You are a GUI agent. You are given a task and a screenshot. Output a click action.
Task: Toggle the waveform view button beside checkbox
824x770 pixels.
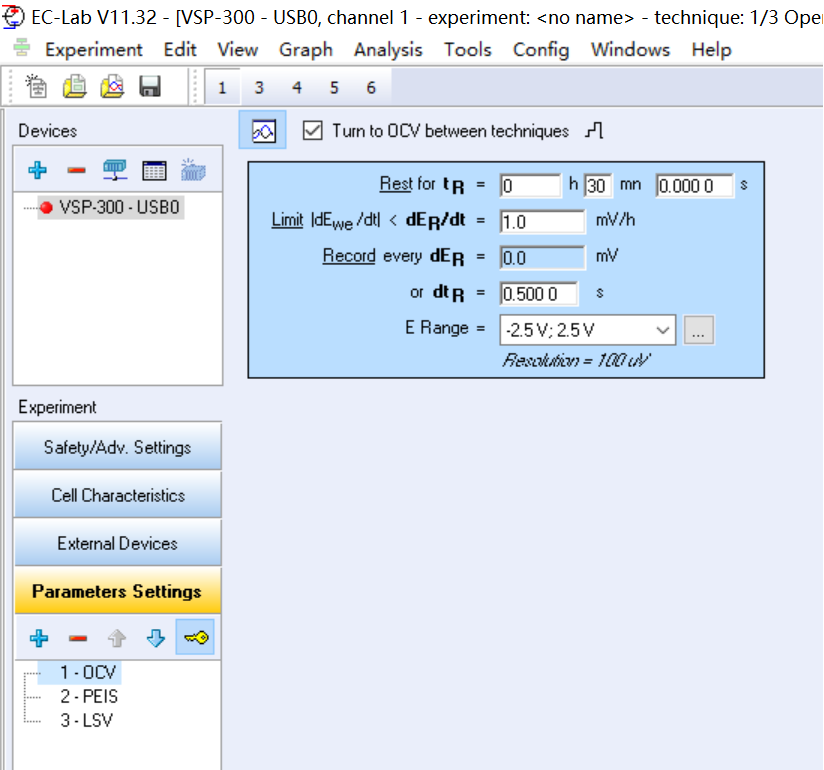click(x=263, y=131)
